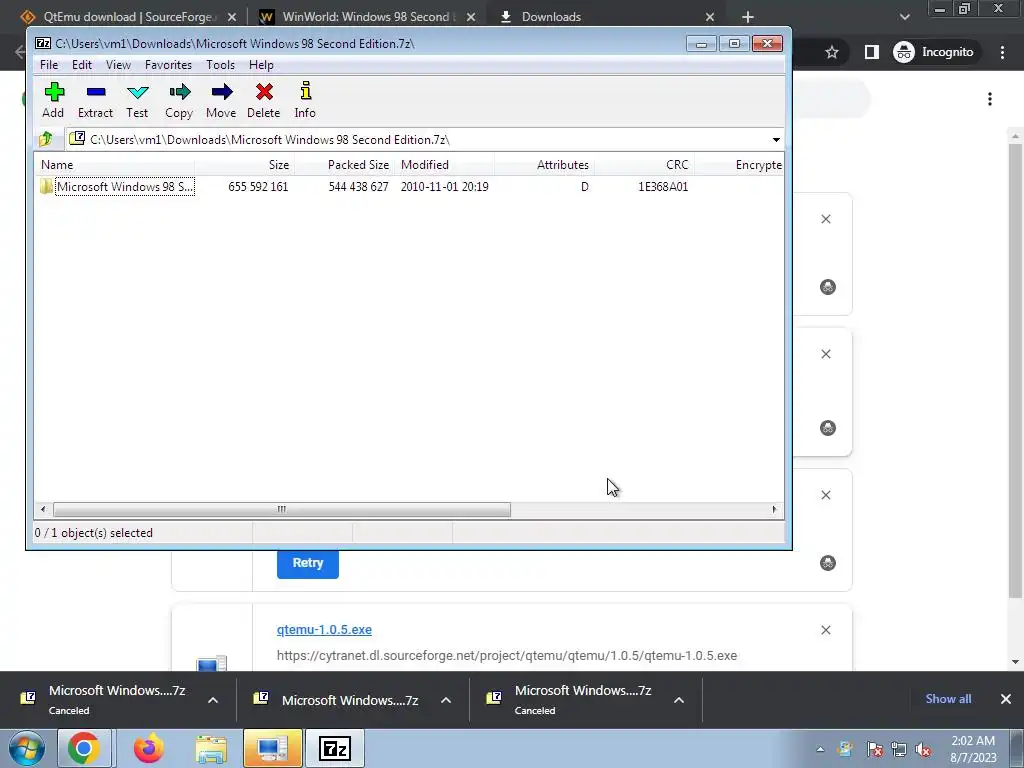This screenshot has width=1024, height=768.
Task: Open the Tools menu
Action: click(220, 65)
